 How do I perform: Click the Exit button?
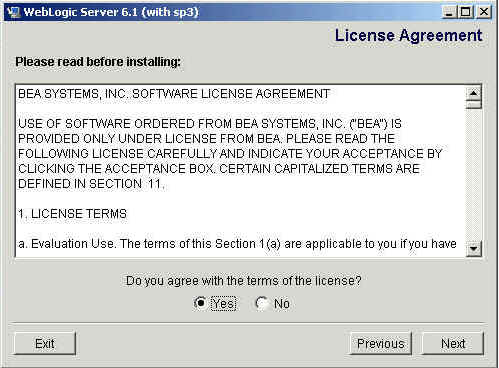45,343
